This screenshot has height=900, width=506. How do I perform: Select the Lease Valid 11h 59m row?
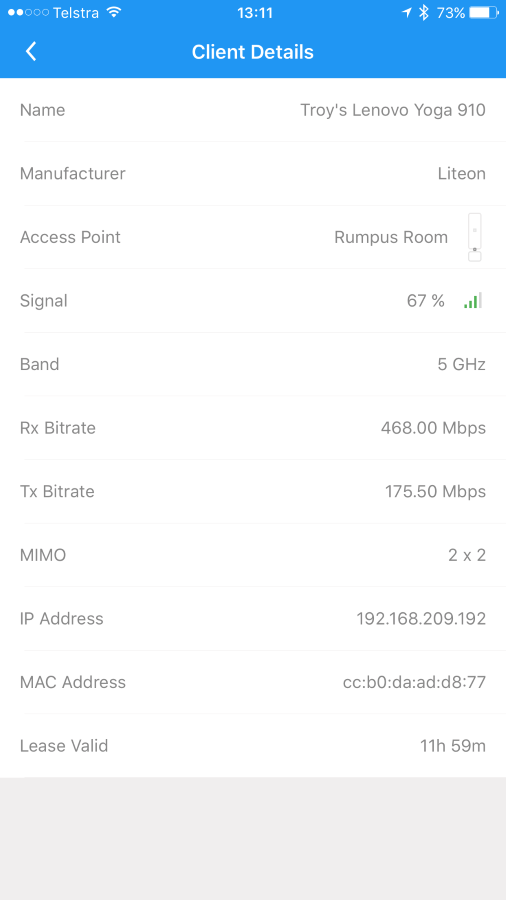253,746
